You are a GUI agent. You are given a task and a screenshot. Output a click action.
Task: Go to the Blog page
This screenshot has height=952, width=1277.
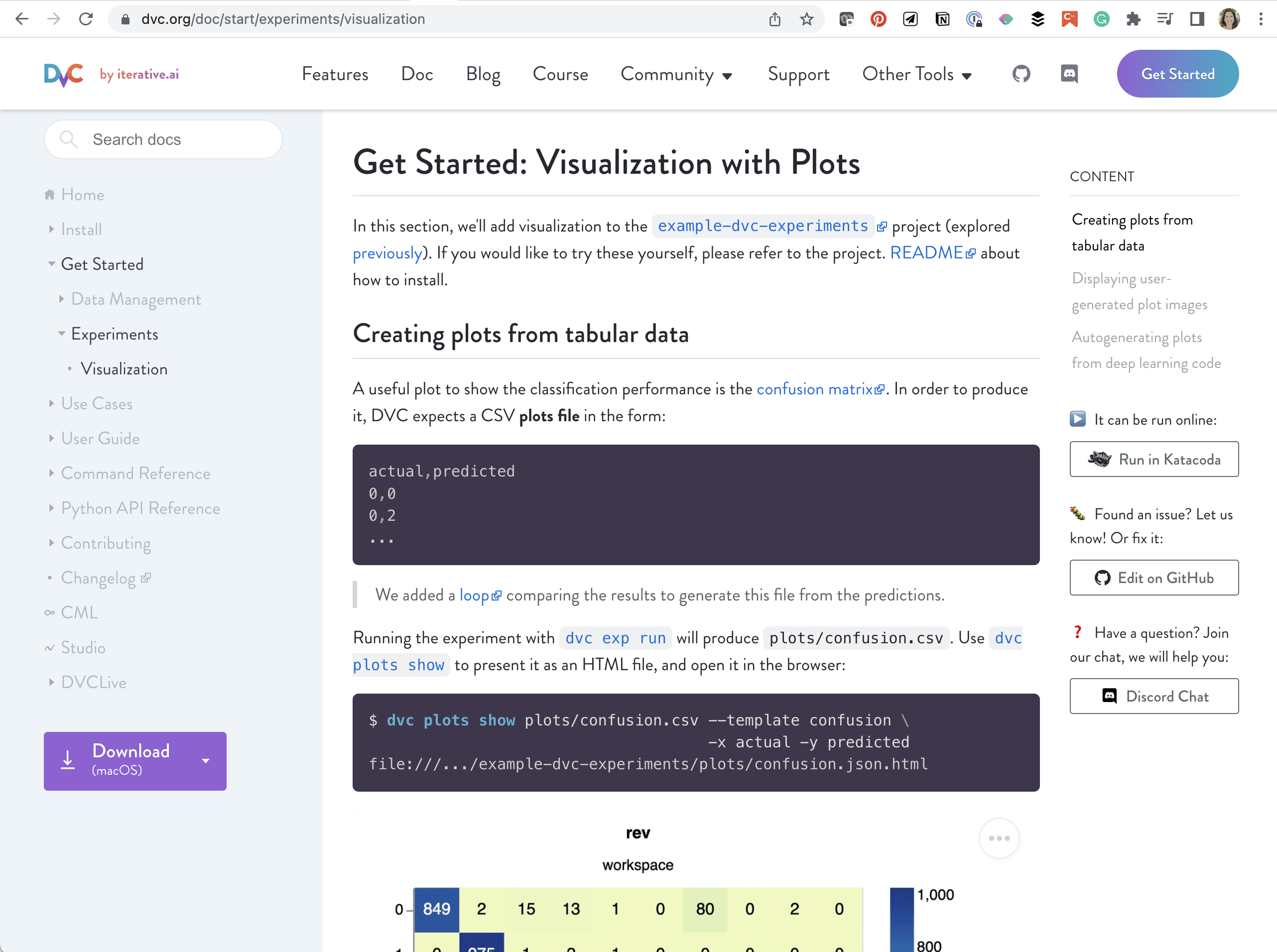(483, 74)
